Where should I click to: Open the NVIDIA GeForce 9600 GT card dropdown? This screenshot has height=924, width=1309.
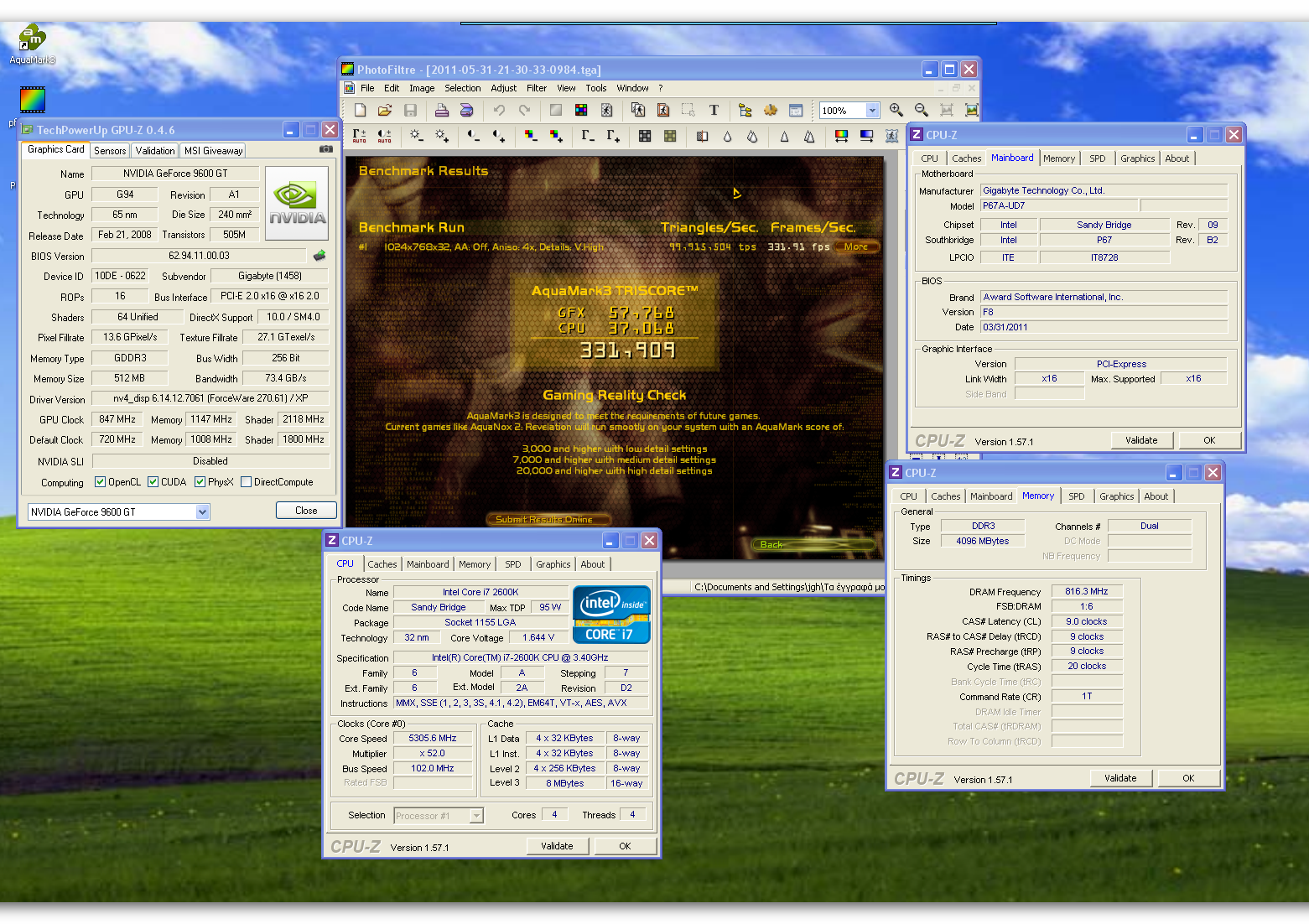point(202,511)
